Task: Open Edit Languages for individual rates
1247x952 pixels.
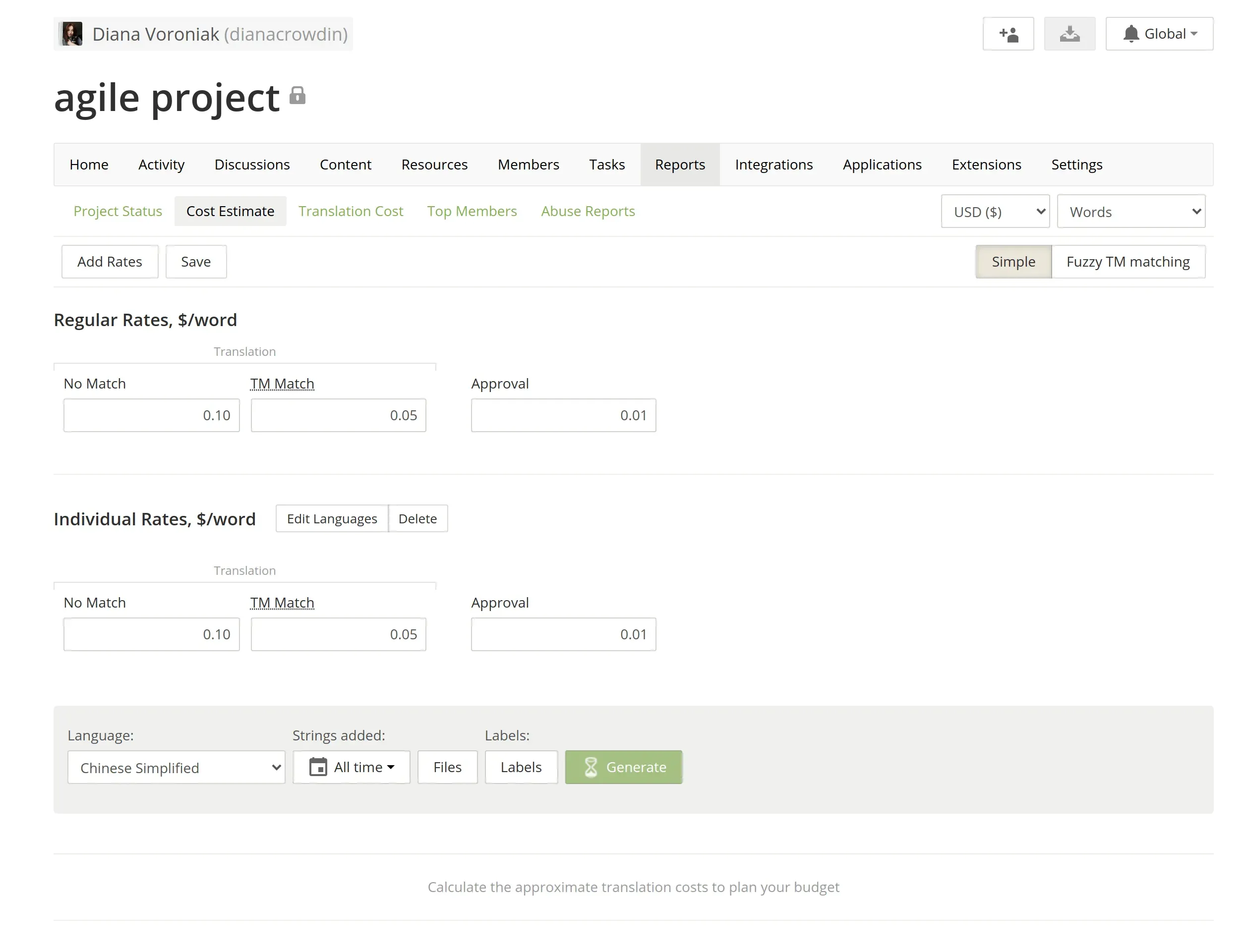Action: tap(332, 518)
